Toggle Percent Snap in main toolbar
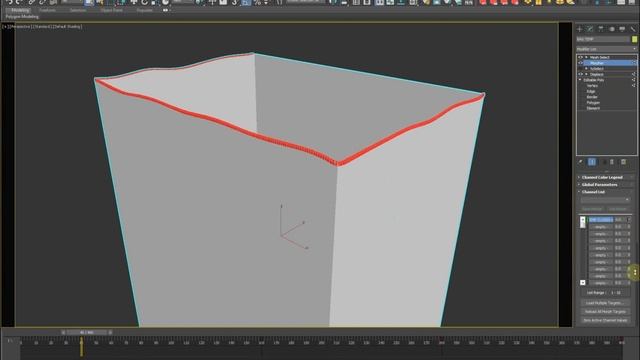The width and height of the screenshot is (640, 360). tap(257, 2)
